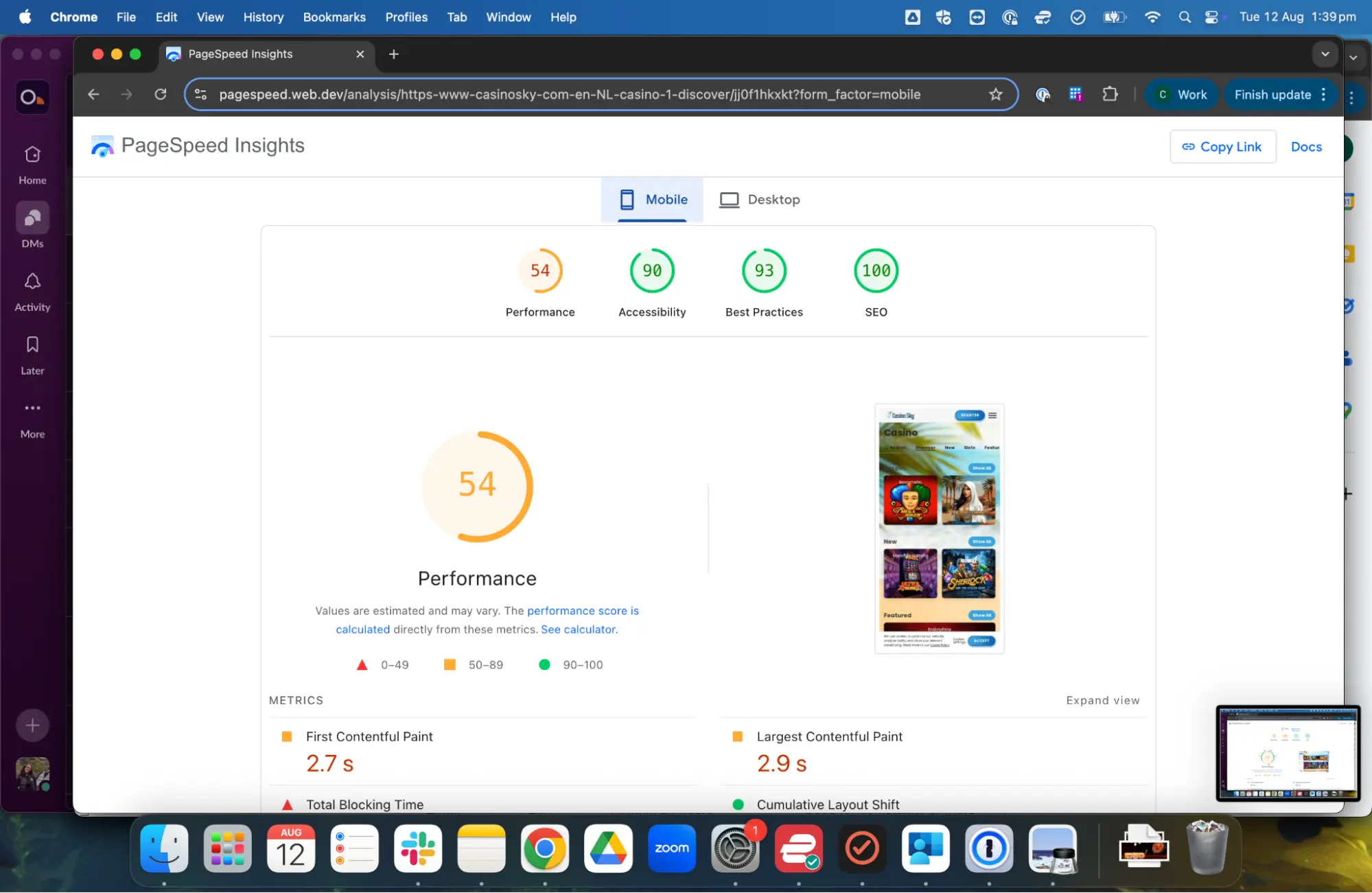The height and width of the screenshot is (893, 1372).
Task: Bookmark this page with star icon
Action: (995, 95)
